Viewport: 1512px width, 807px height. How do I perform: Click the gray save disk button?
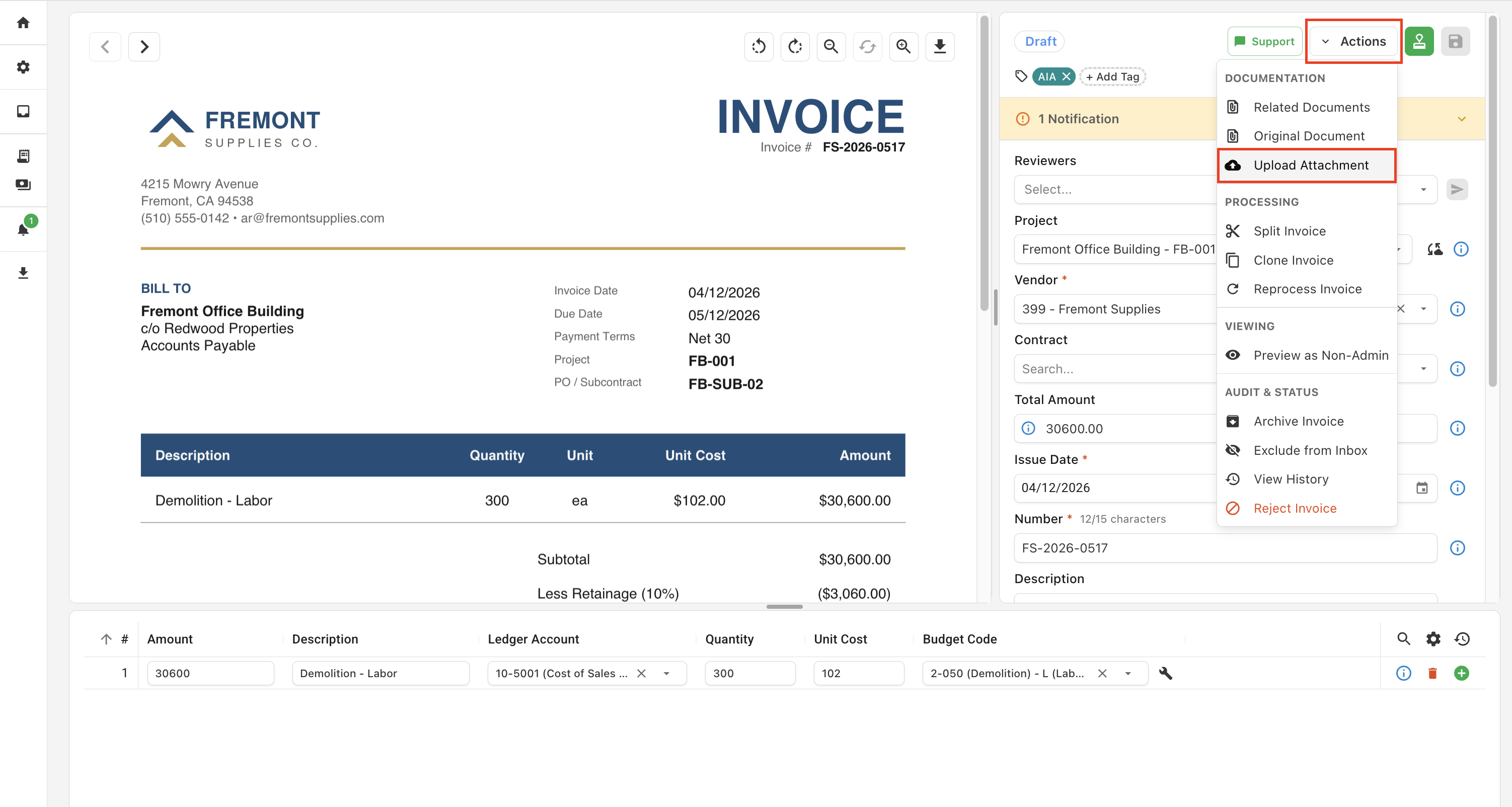point(1455,41)
